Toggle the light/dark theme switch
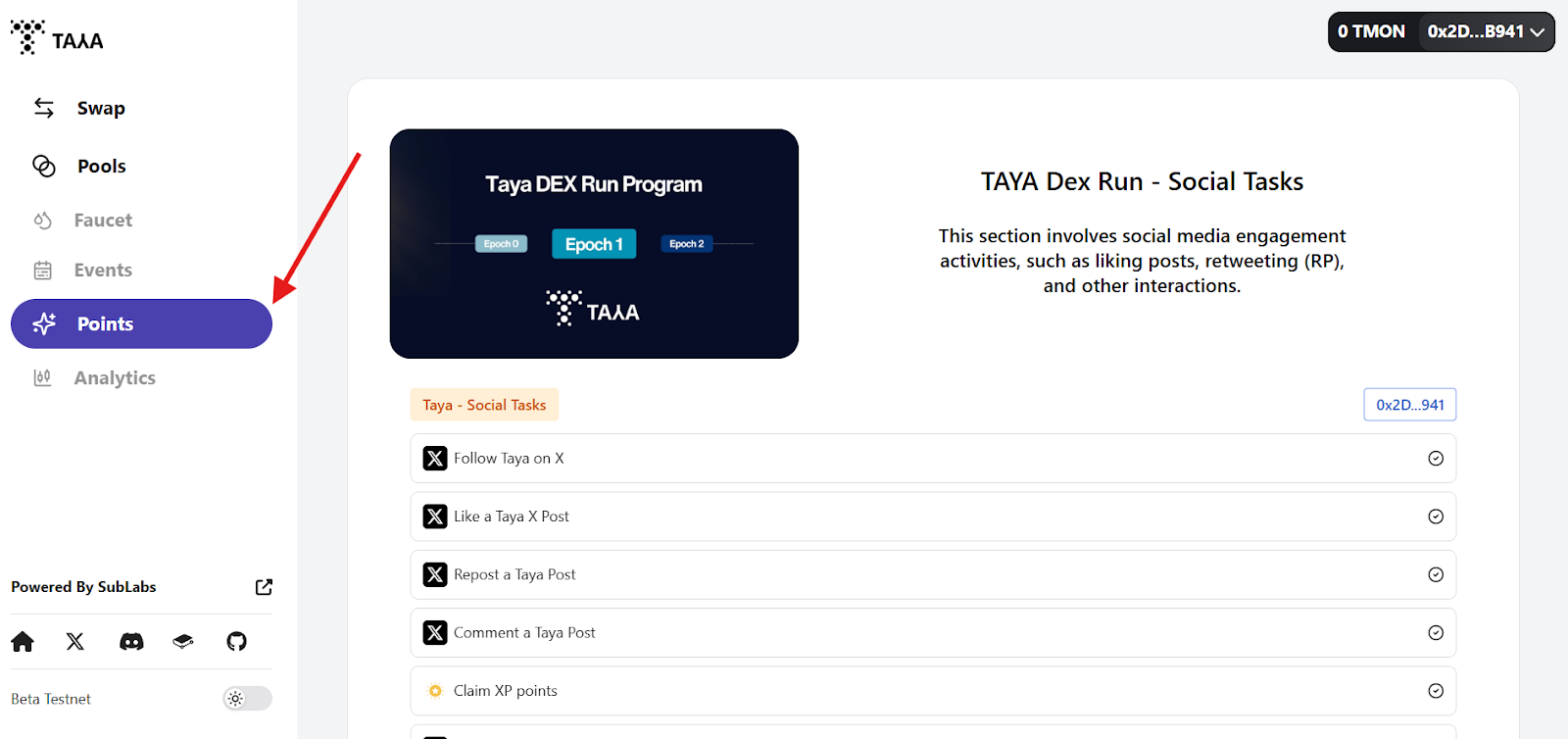This screenshot has height=739, width=1568. (247, 699)
